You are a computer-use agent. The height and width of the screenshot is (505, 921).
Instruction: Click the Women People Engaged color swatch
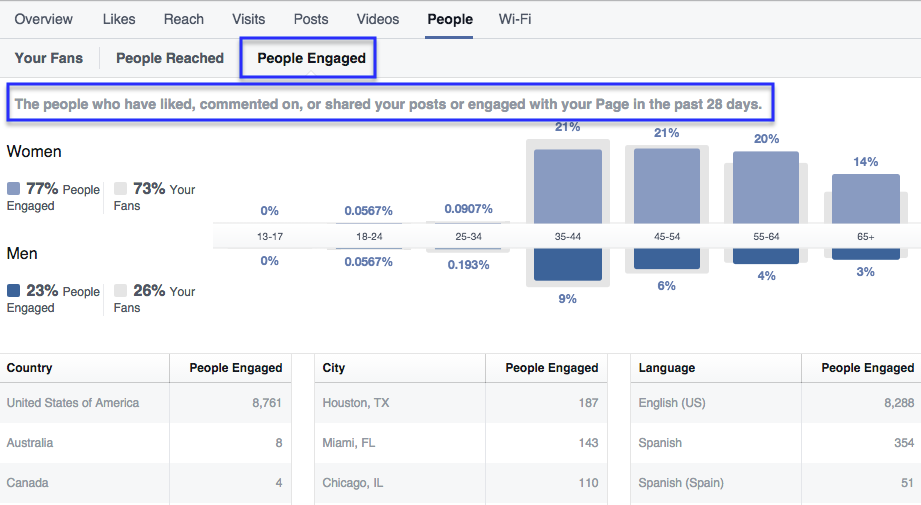(13, 189)
